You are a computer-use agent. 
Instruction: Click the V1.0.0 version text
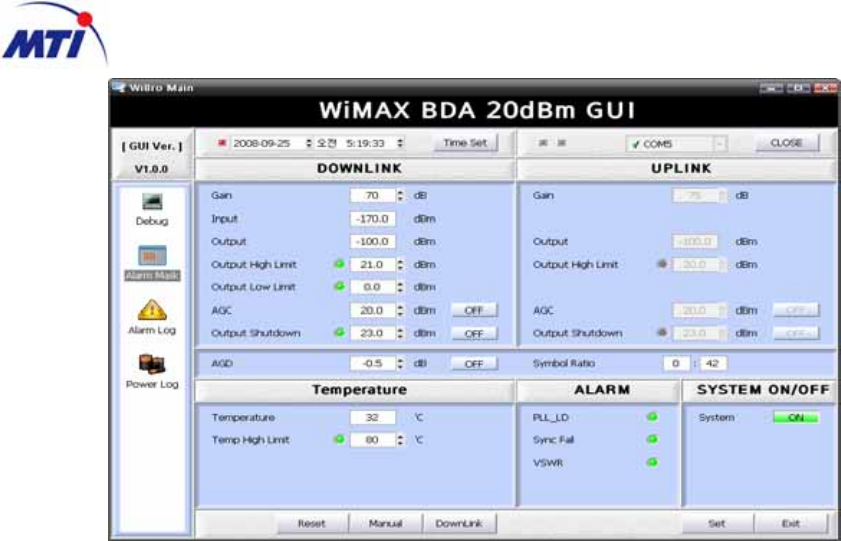[x=151, y=169]
